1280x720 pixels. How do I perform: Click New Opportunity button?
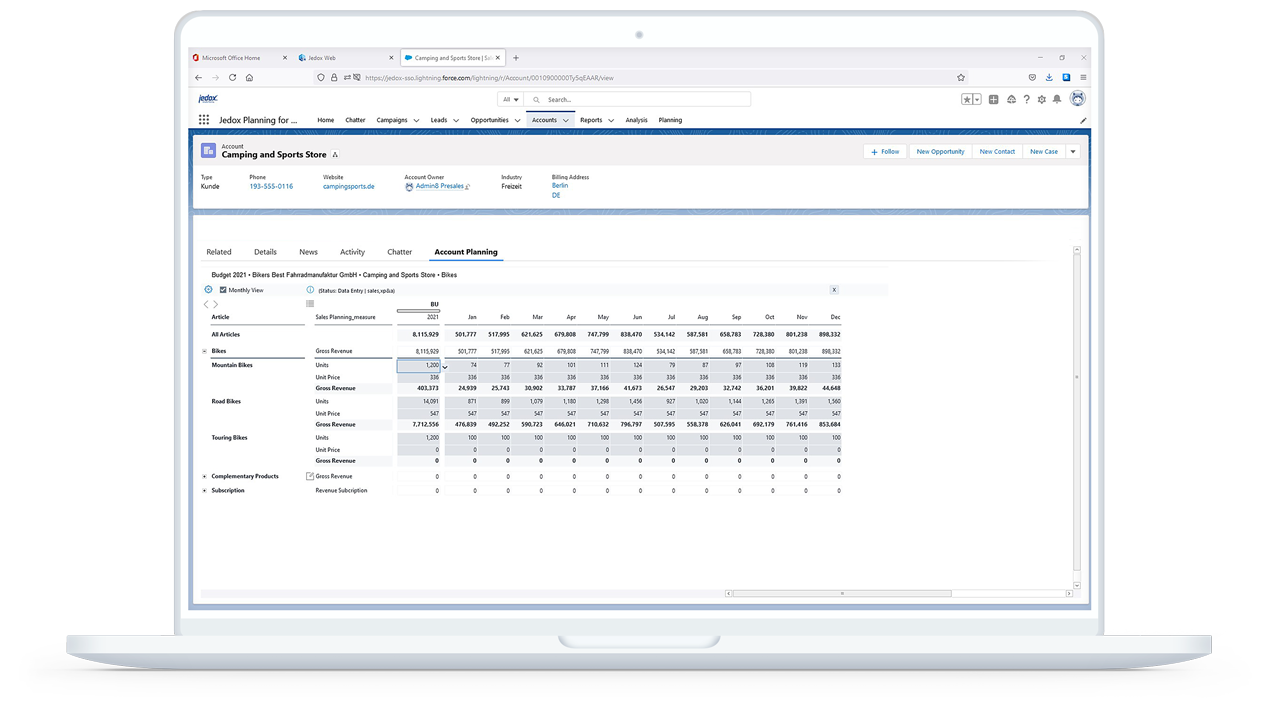tap(940, 152)
